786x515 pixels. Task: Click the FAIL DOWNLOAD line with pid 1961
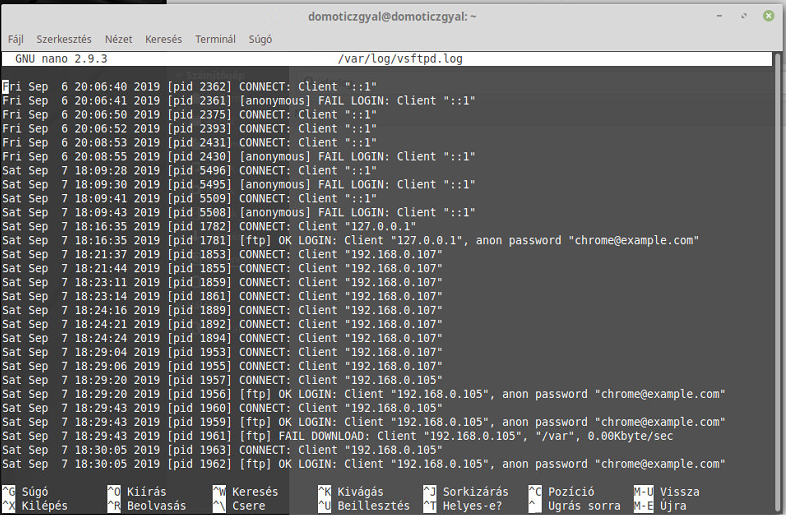pos(338,437)
